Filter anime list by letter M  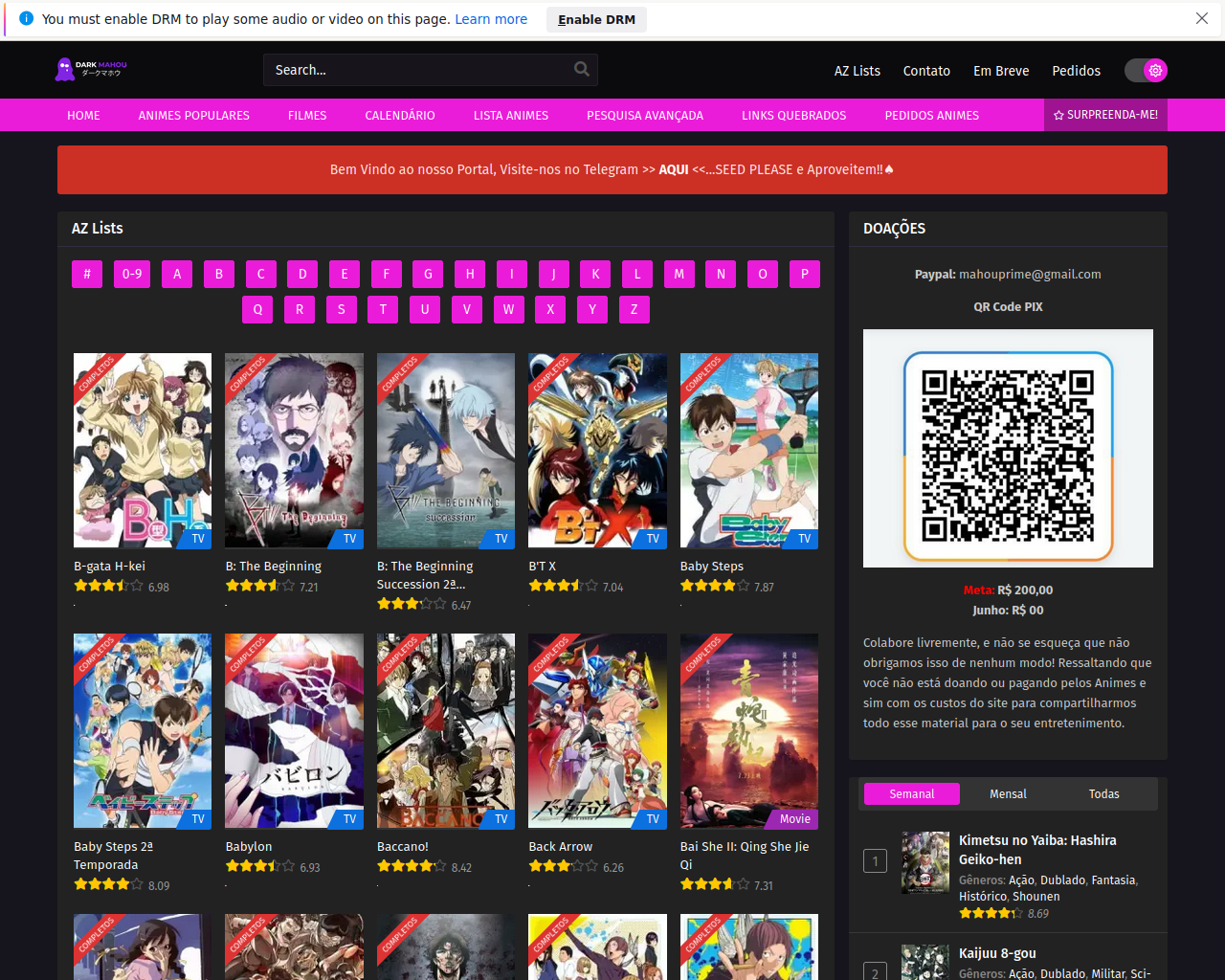coord(679,274)
